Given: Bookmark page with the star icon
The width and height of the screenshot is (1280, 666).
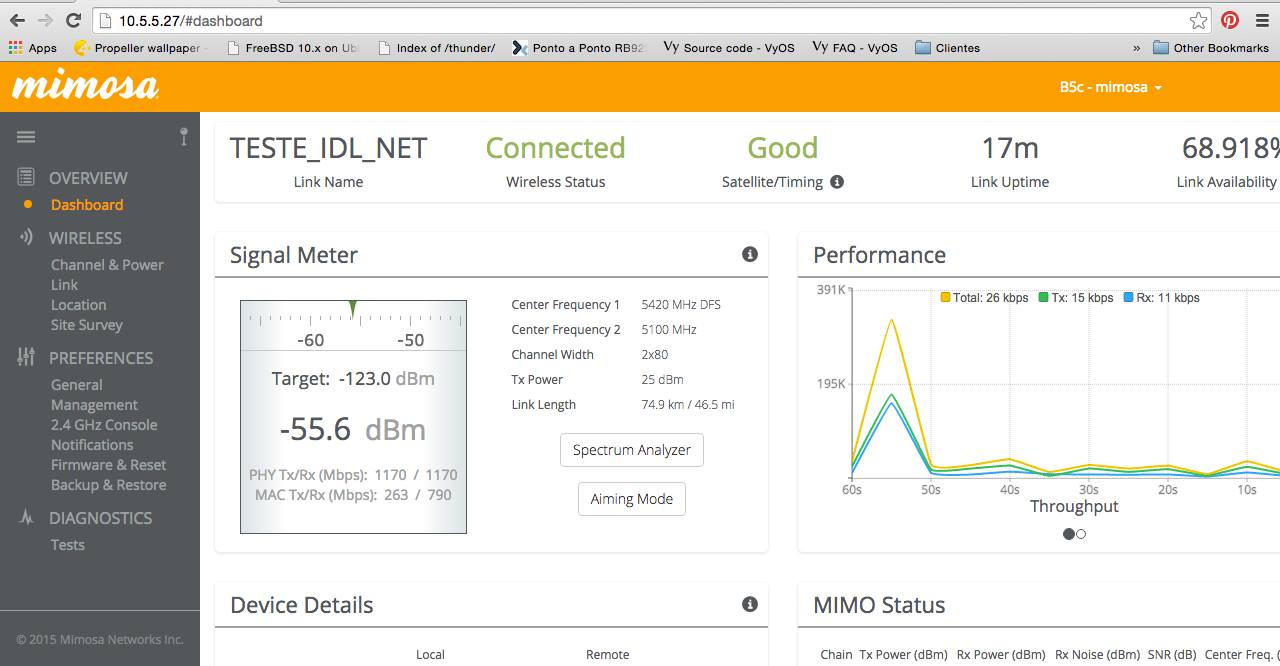Looking at the screenshot, I should (1199, 20).
